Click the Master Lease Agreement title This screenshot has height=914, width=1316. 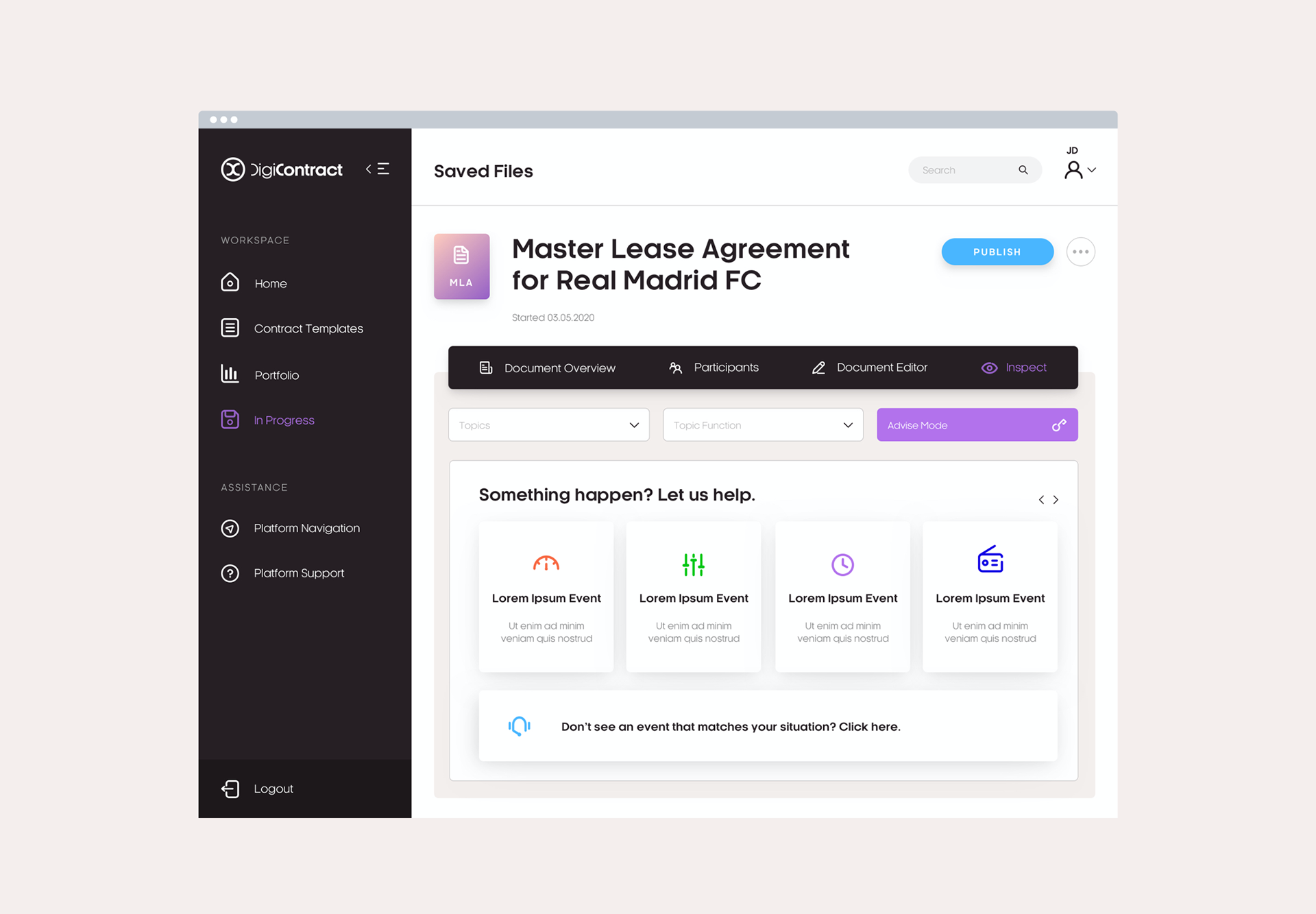point(681,264)
